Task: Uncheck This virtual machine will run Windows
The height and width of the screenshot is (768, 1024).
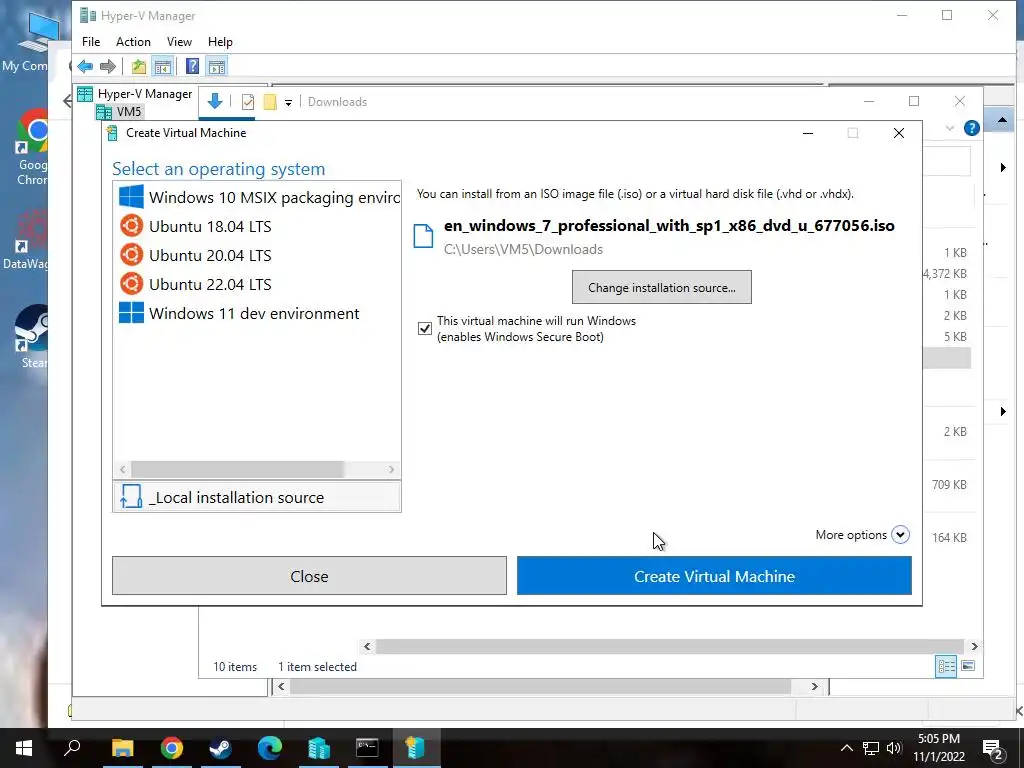Action: click(424, 328)
